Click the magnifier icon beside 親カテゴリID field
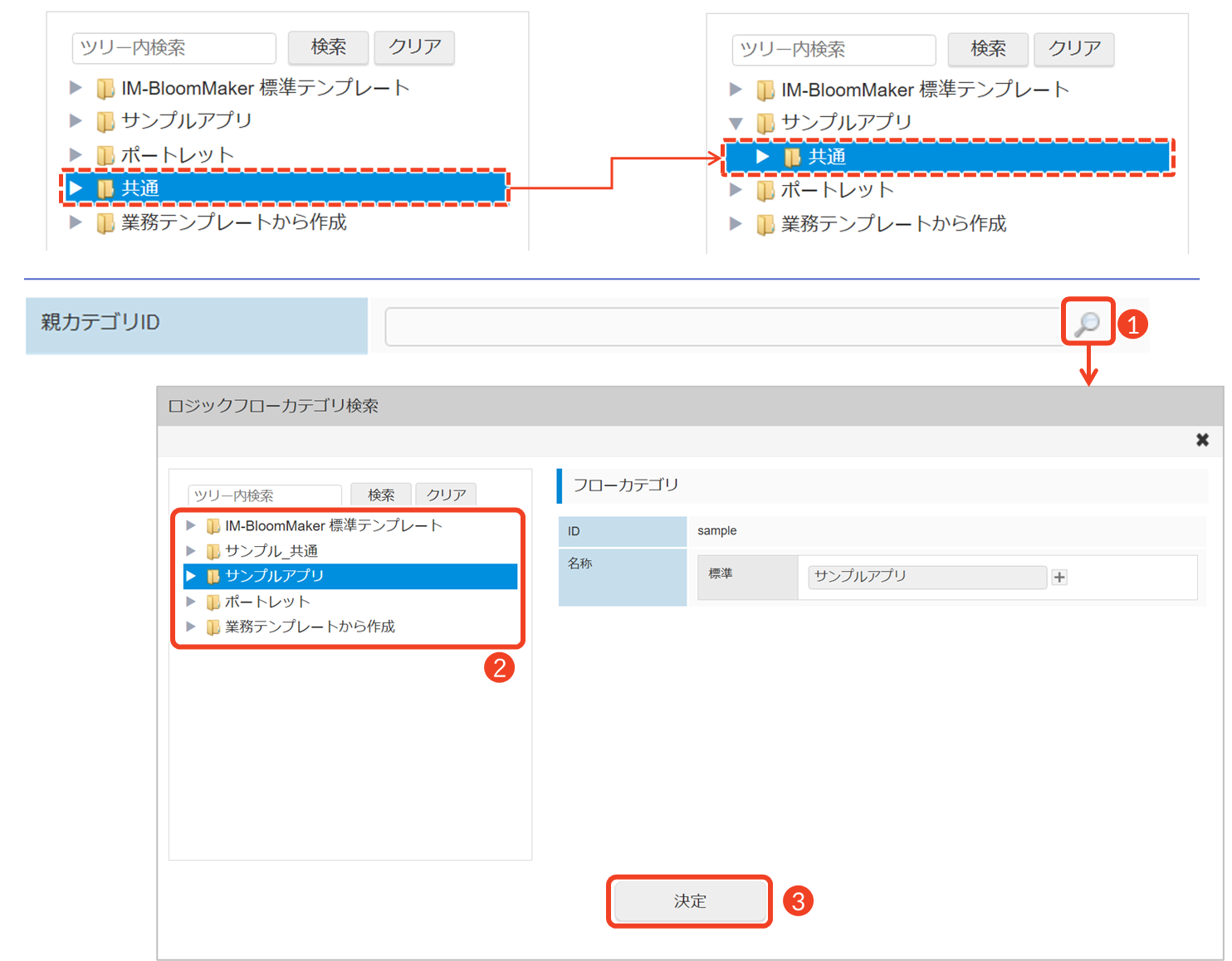1232x961 pixels. pyautogui.click(x=1087, y=323)
